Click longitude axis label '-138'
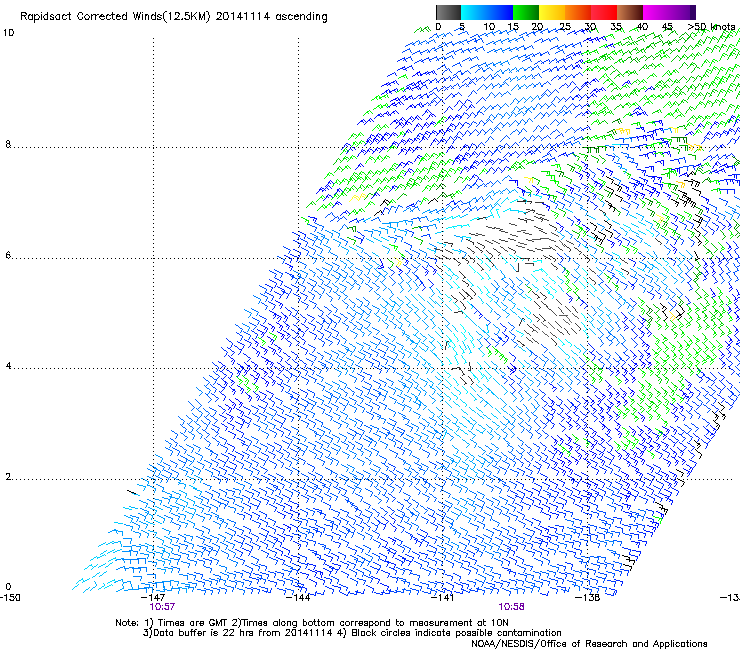 click(x=588, y=598)
